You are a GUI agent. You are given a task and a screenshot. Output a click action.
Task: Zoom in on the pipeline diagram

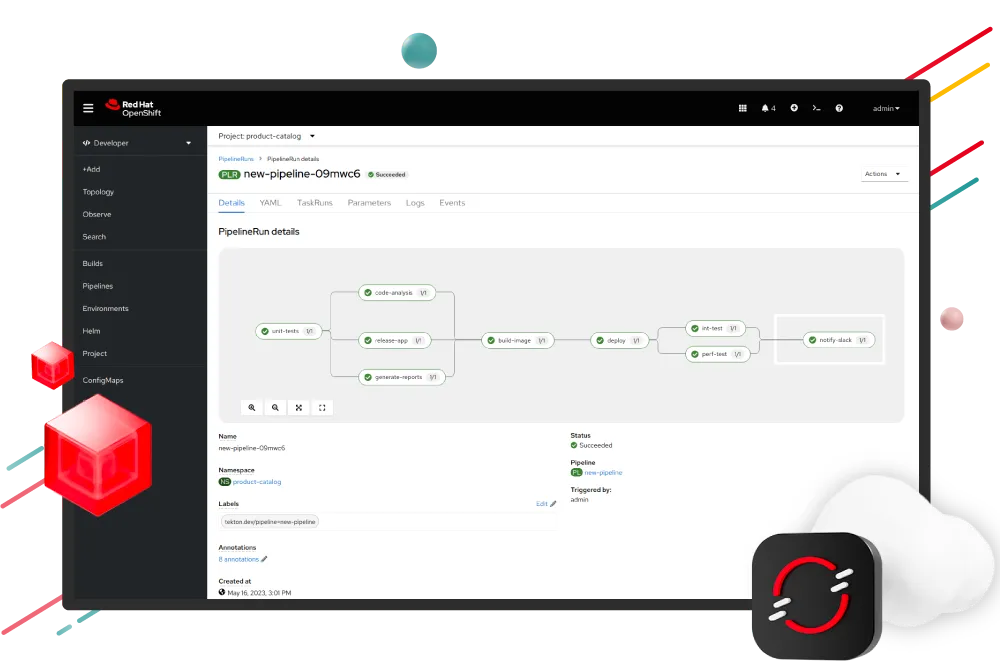(251, 407)
